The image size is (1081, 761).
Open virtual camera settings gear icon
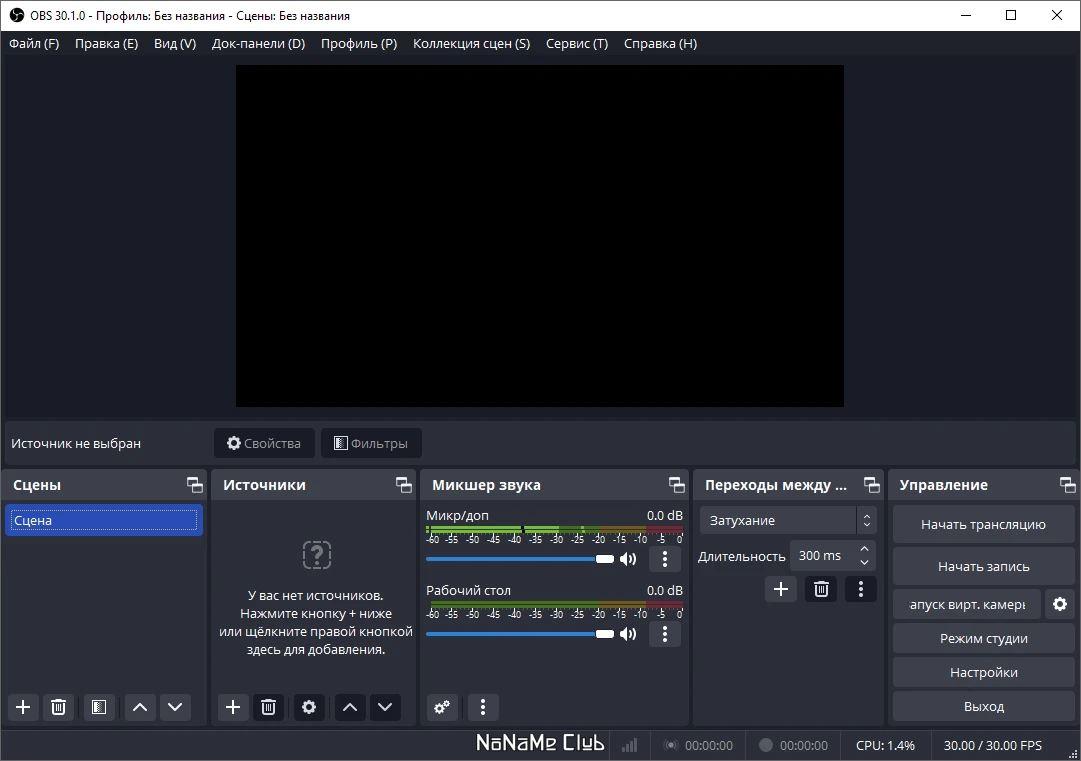1060,605
